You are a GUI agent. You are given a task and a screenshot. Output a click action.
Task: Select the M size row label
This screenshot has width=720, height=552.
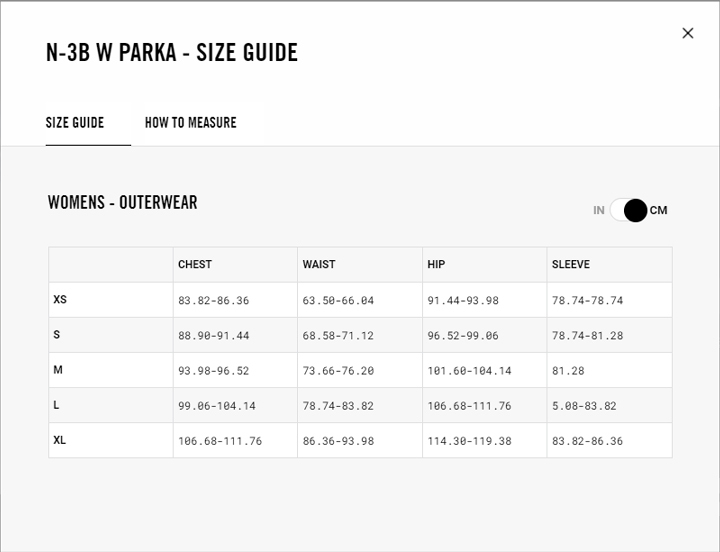click(58, 370)
